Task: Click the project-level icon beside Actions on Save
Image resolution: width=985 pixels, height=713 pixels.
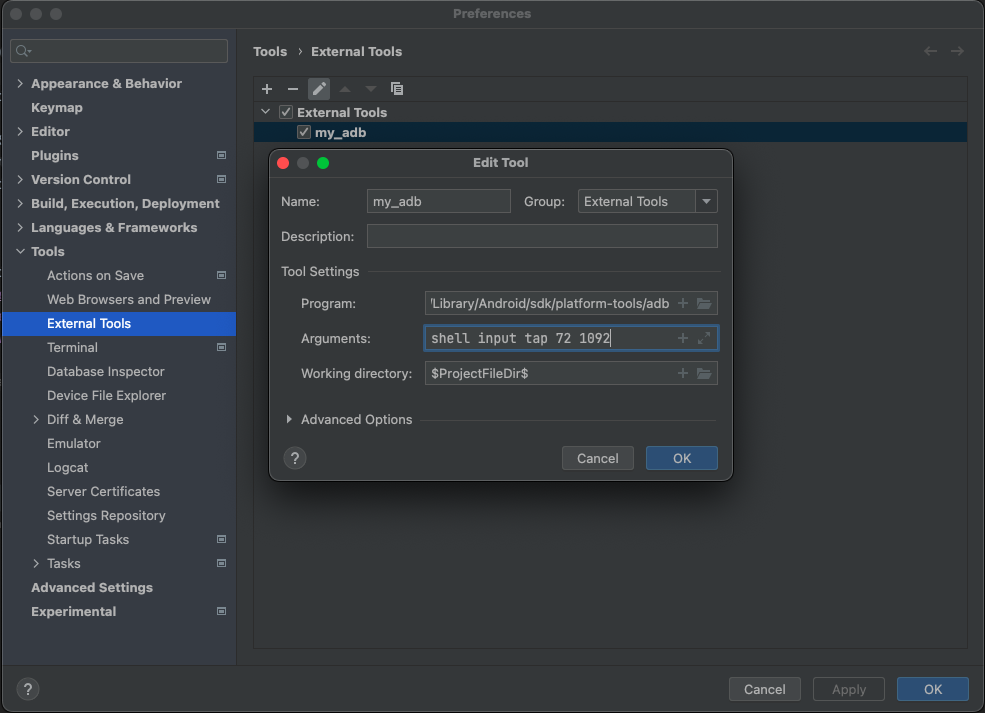Action: [221, 275]
